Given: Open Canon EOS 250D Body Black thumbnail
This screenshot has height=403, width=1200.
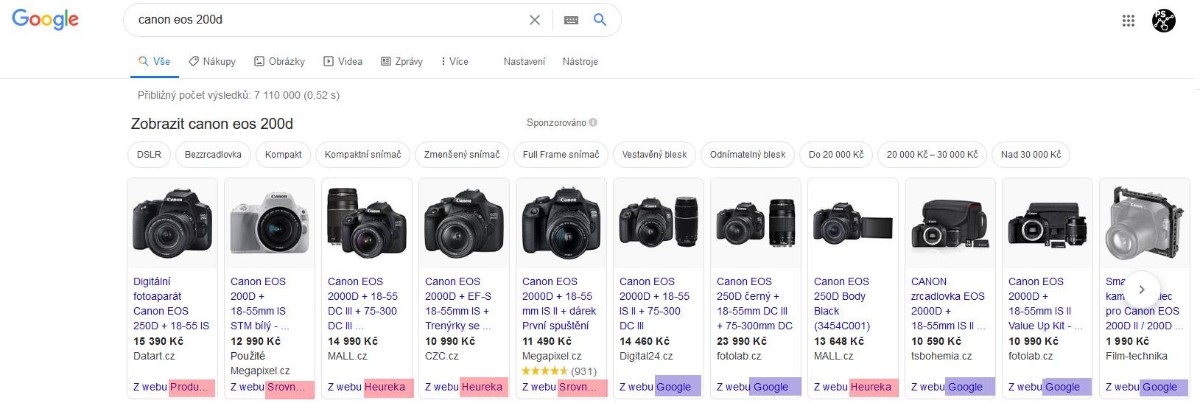Looking at the screenshot, I should (852, 224).
